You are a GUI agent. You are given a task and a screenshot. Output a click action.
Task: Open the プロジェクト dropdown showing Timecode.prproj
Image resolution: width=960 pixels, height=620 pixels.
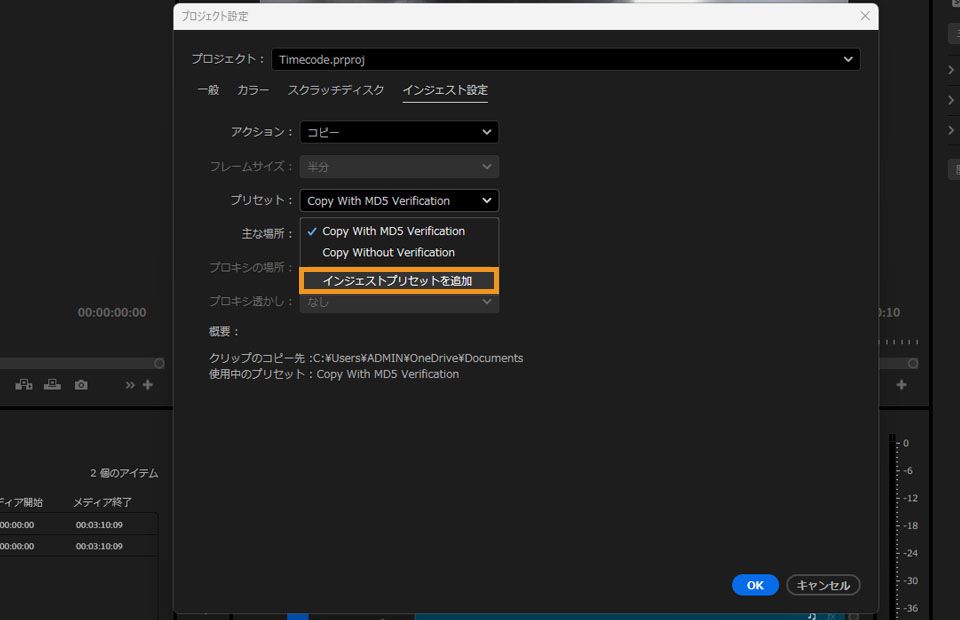point(566,59)
